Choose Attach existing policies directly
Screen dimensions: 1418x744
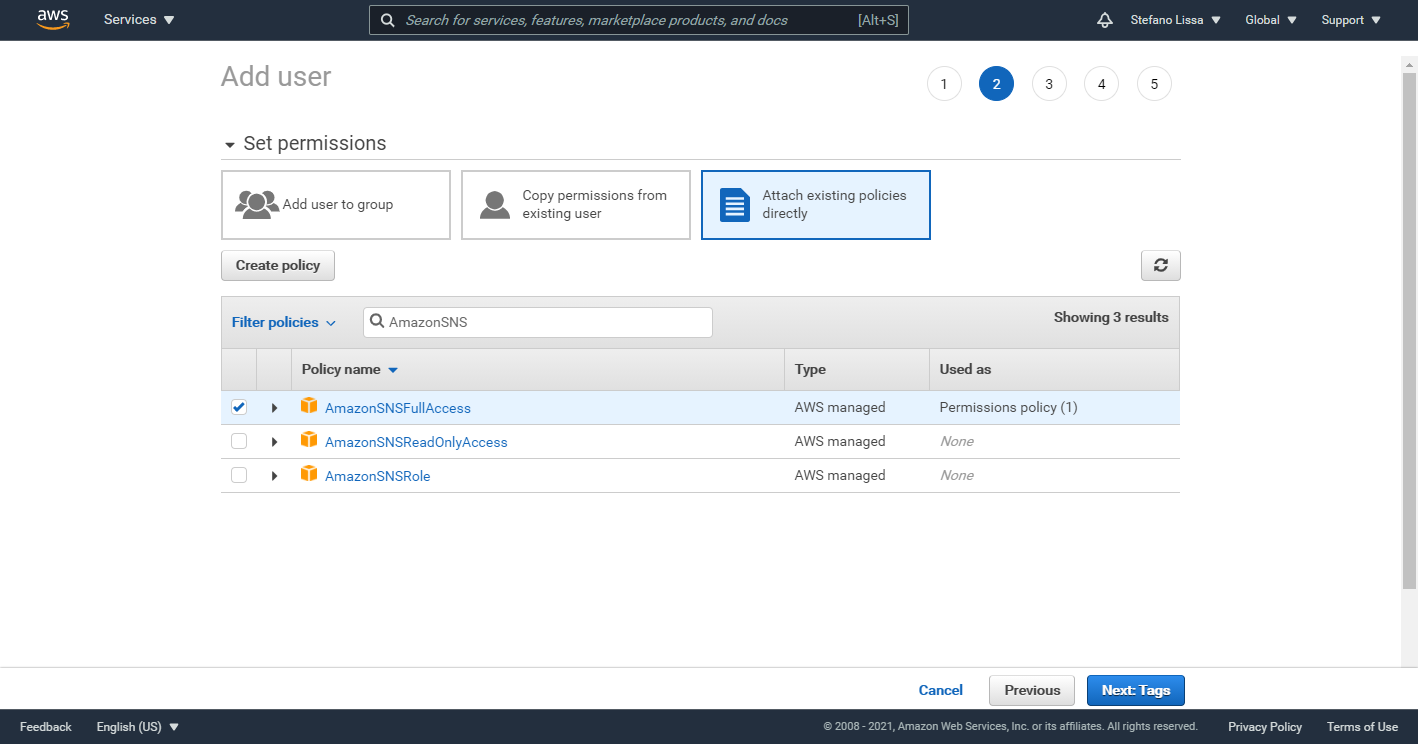coord(816,205)
